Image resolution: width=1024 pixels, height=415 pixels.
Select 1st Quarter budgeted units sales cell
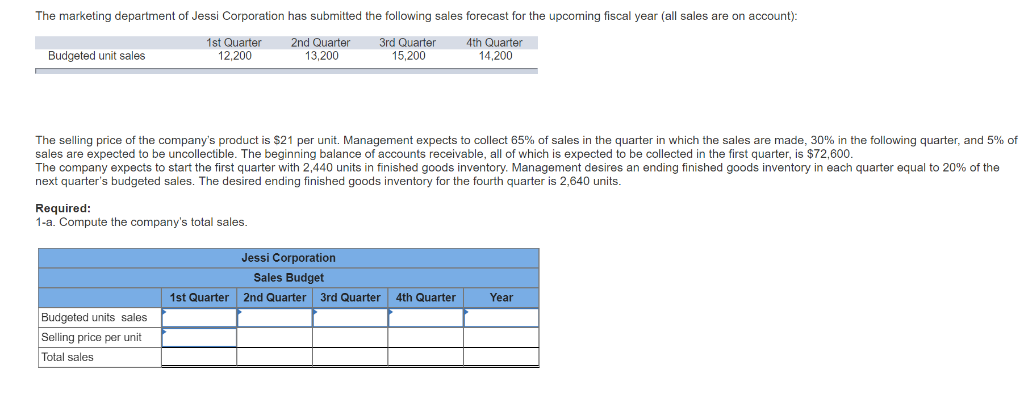click(199, 318)
